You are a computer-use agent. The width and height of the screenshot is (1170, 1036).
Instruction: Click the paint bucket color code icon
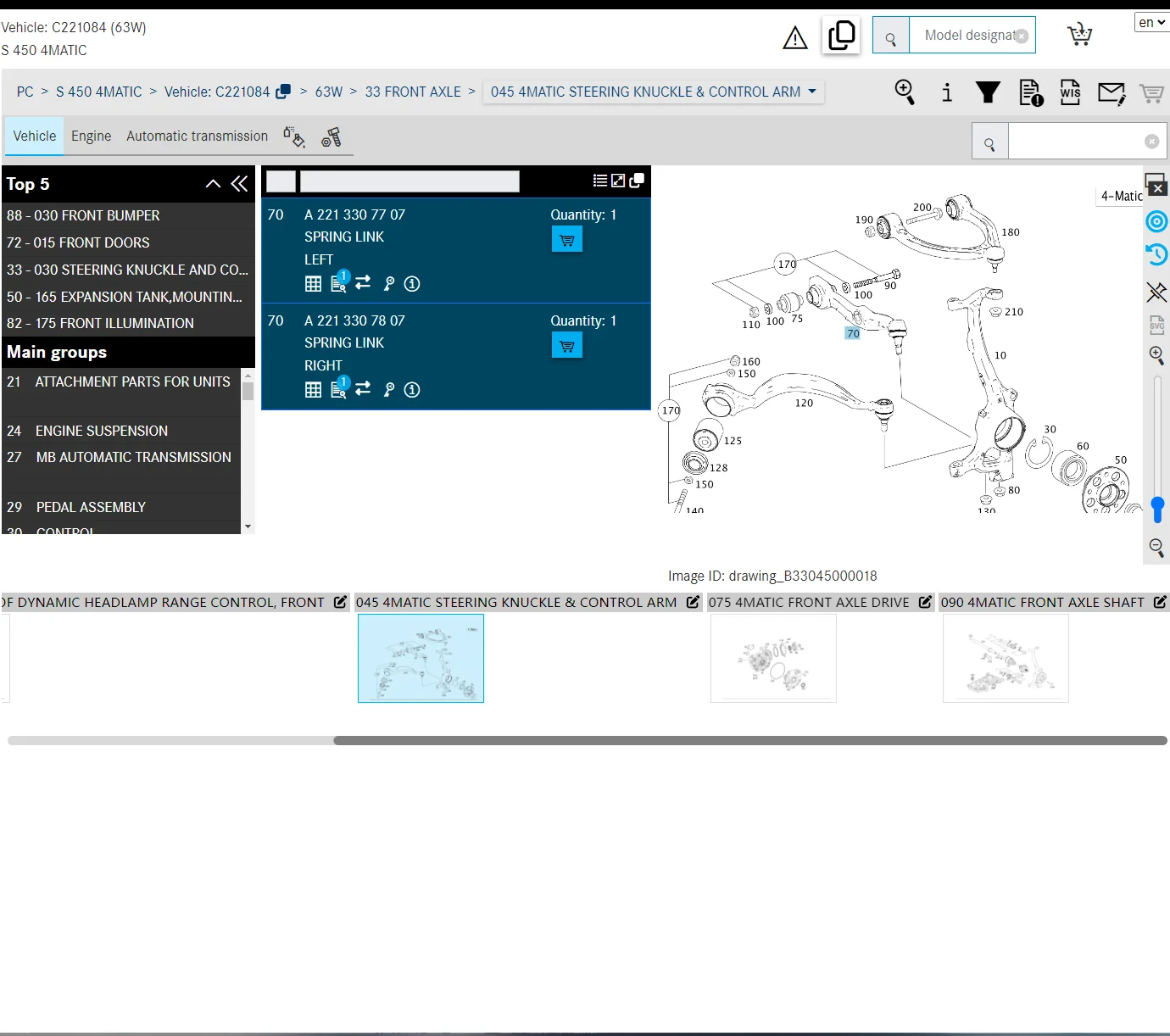click(294, 136)
